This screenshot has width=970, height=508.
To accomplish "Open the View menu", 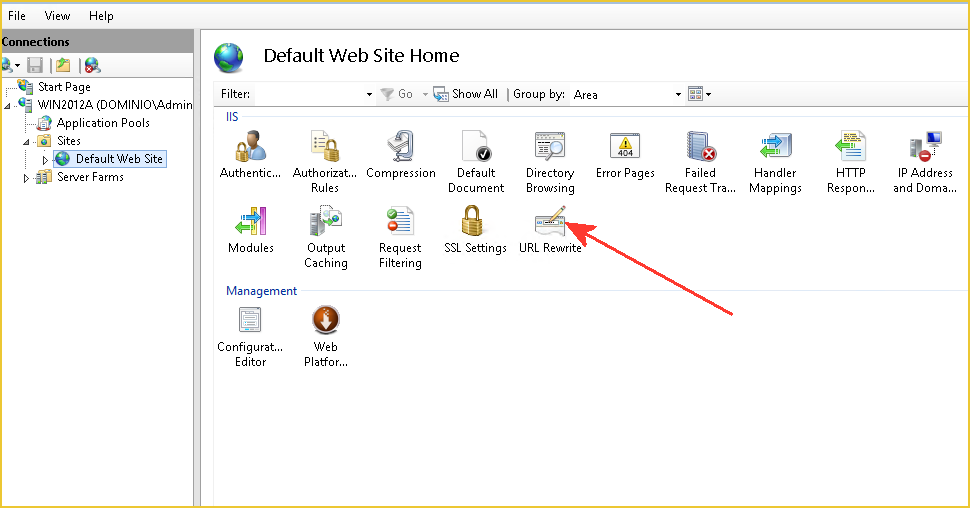I will click(57, 15).
